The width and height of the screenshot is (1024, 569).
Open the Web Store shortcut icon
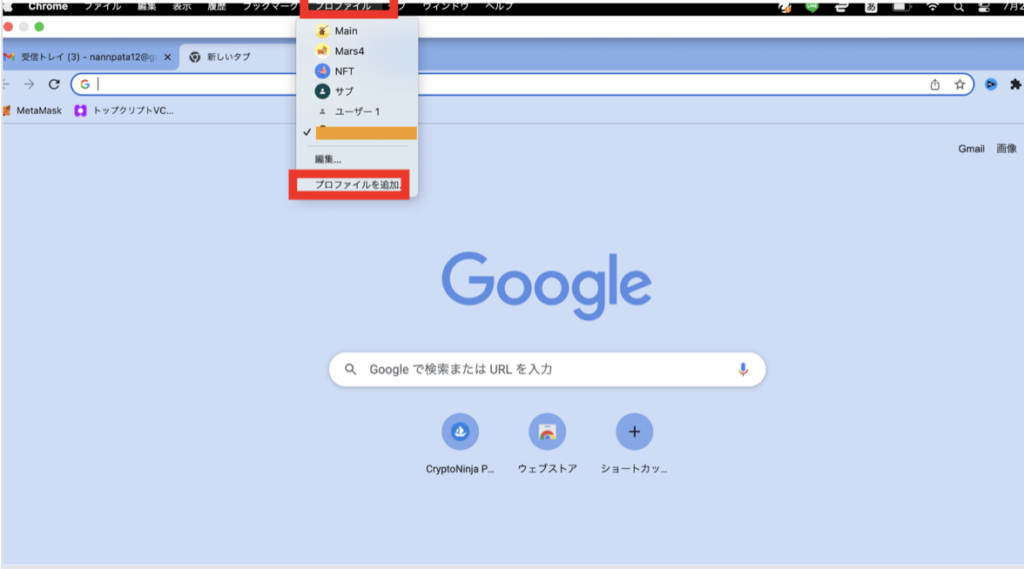pos(547,432)
